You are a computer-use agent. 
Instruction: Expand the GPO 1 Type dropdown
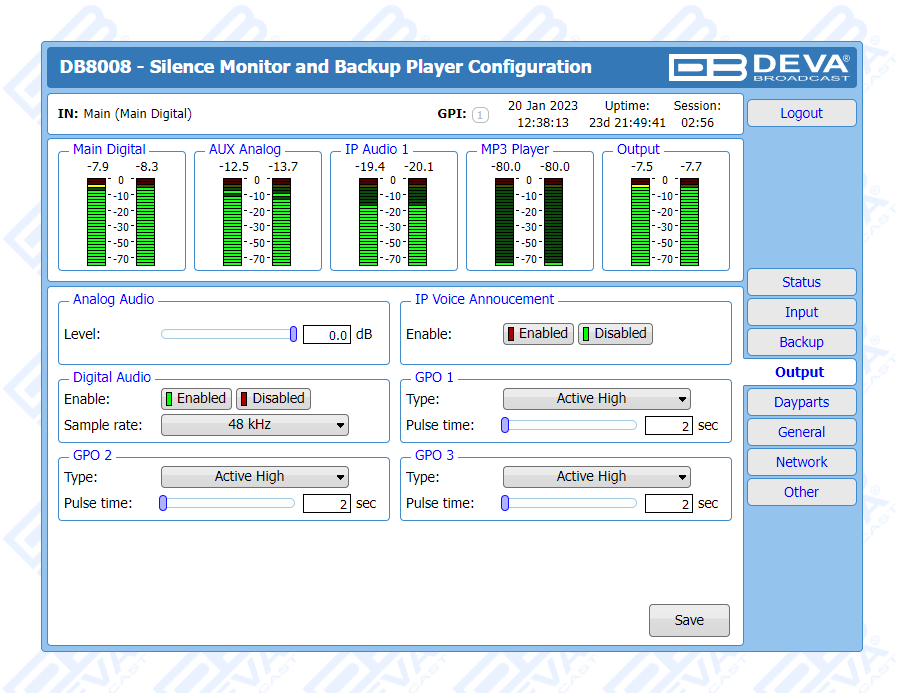click(596, 399)
